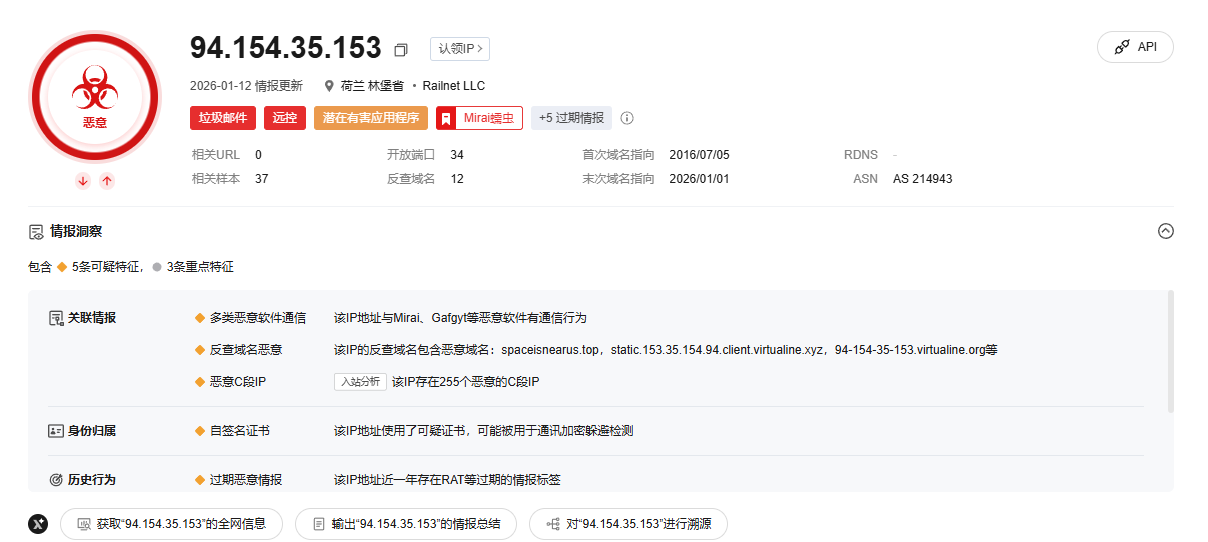Expand the +5 过期情报 tag

[x=571, y=118]
